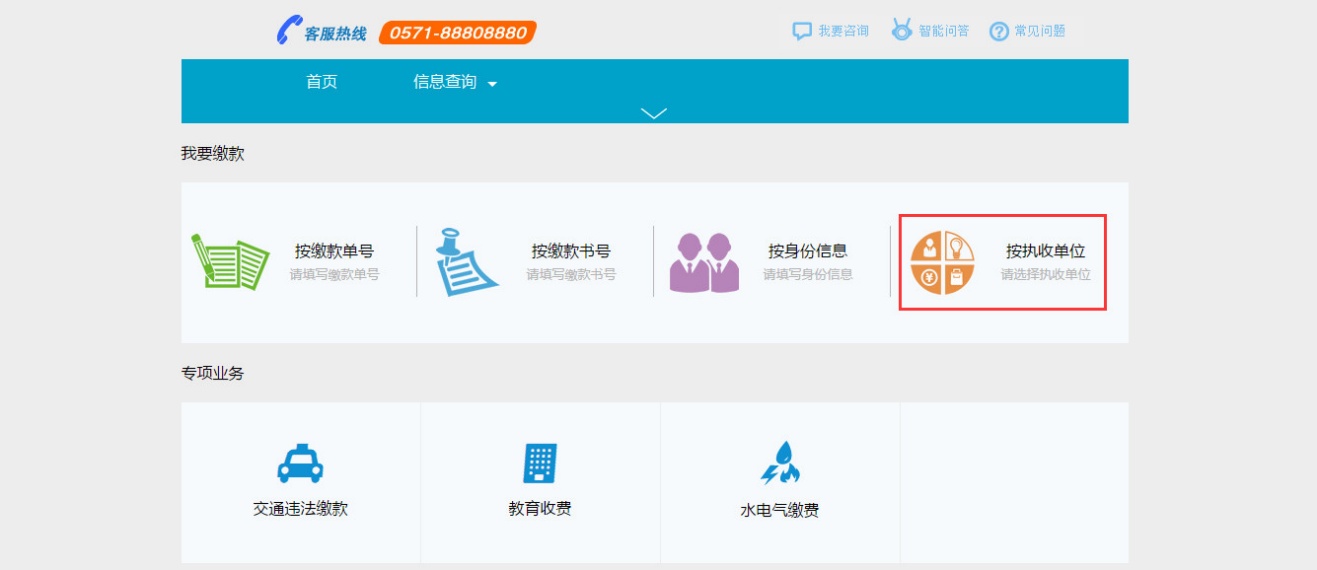The image size is (1317, 570).
Task: Open 我要咨询 chat icon
Action: (x=802, y=31)
